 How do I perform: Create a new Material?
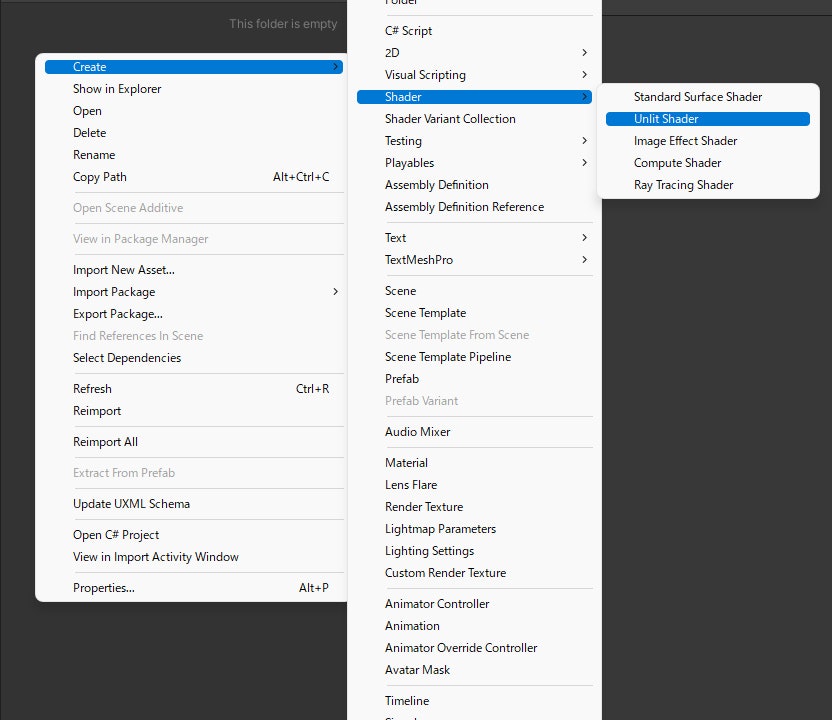[474, 463]
